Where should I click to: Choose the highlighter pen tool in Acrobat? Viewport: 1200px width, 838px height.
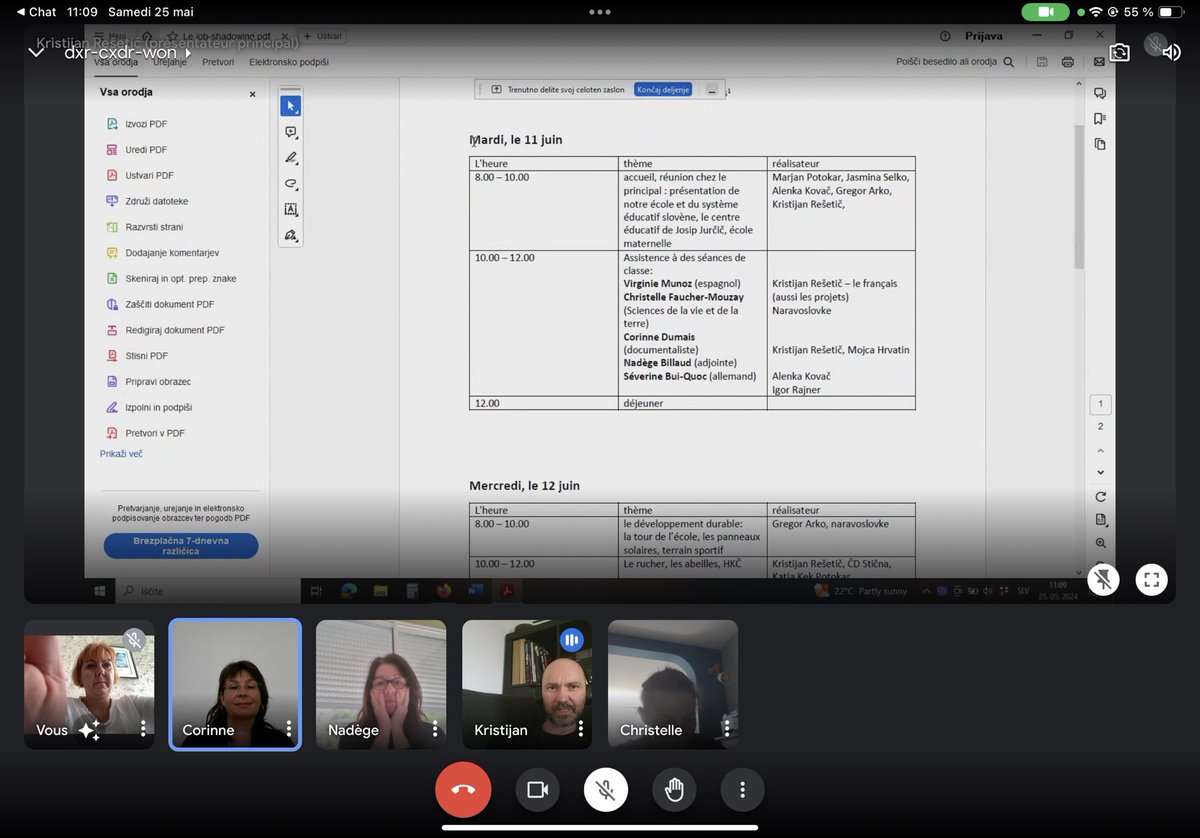click(x=290, y=158)
